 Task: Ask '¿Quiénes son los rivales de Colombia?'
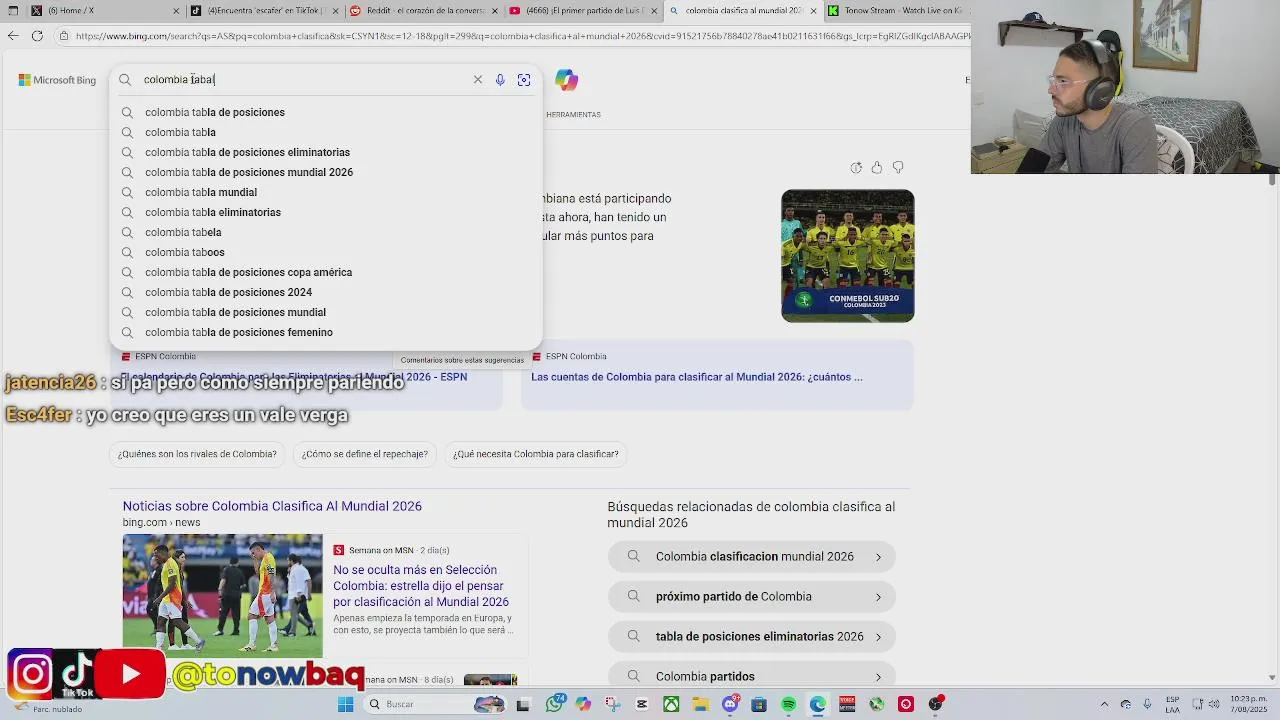197,454
